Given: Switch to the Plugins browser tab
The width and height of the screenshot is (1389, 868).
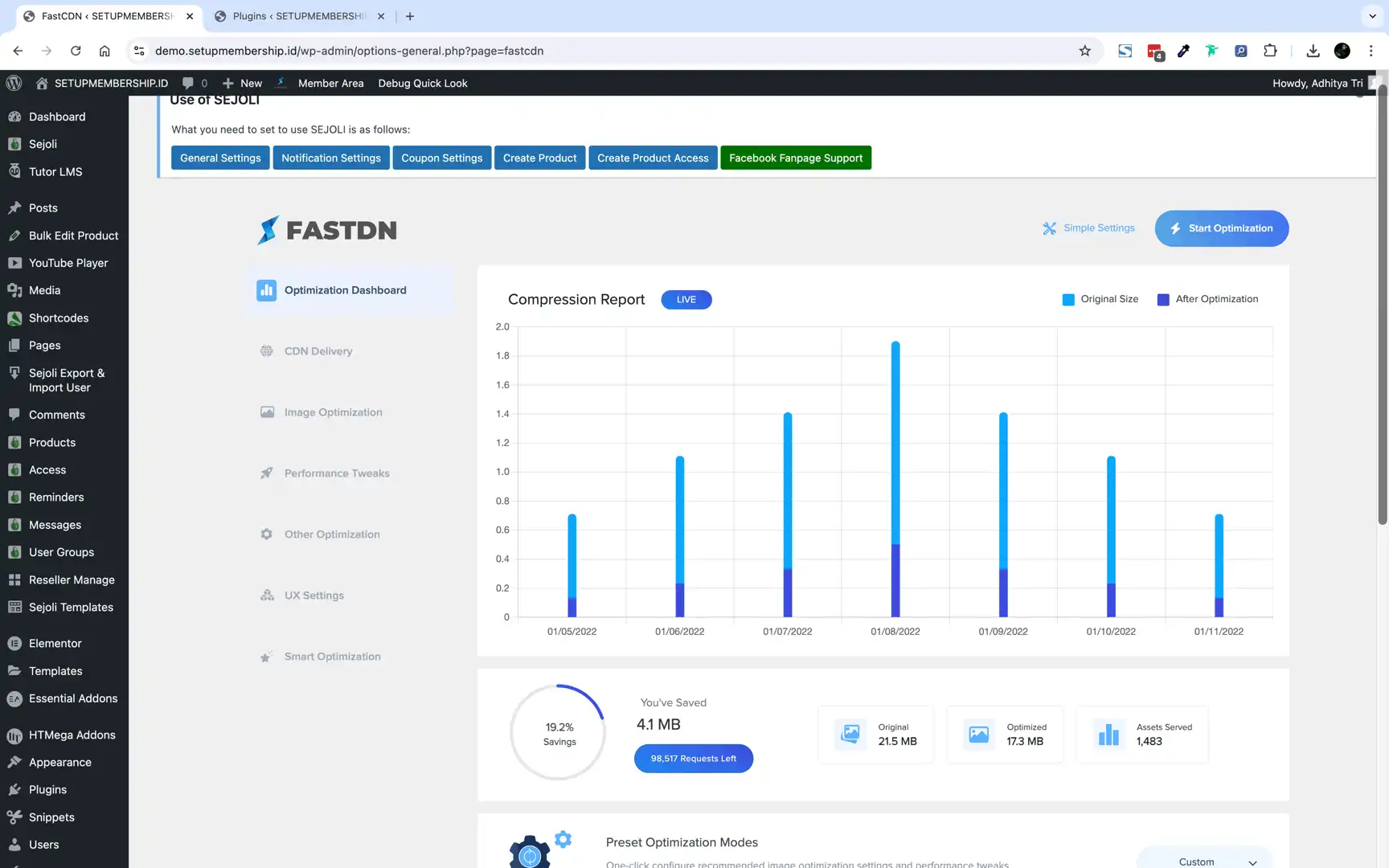Looking at the screenshot, I should point(299,16).
